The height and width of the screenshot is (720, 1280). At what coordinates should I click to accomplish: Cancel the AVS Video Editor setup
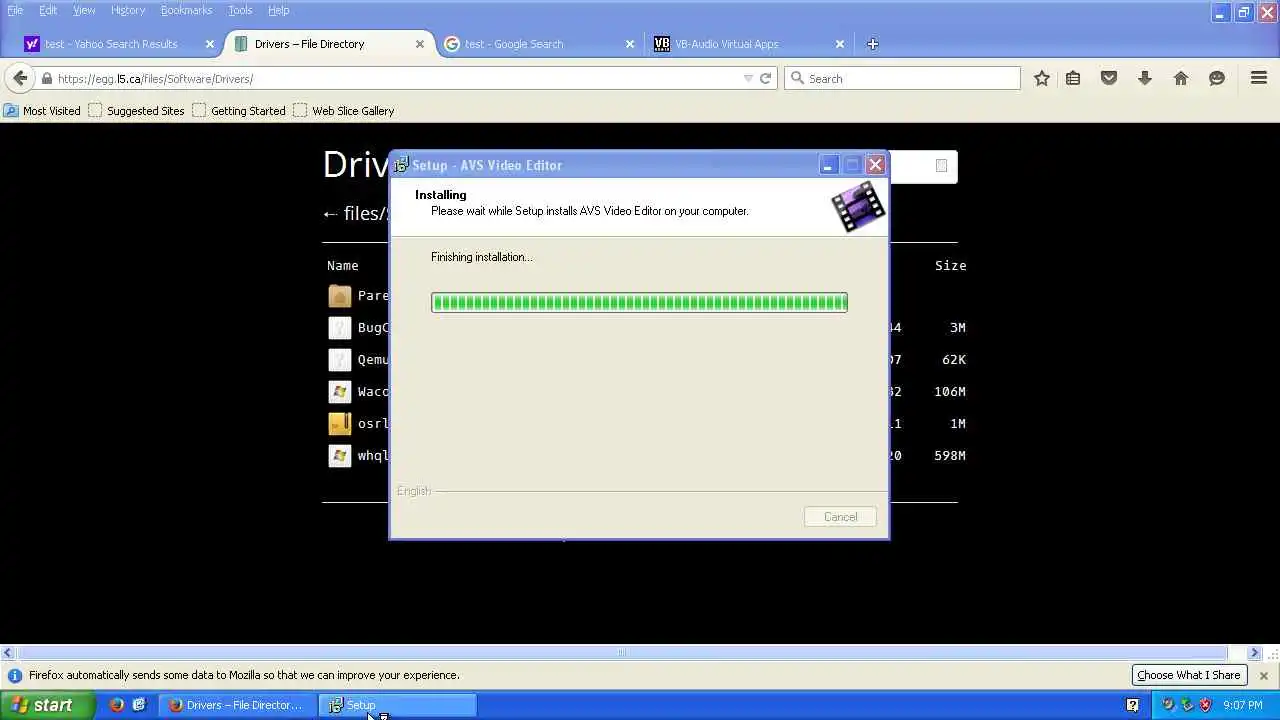[840, 517]
